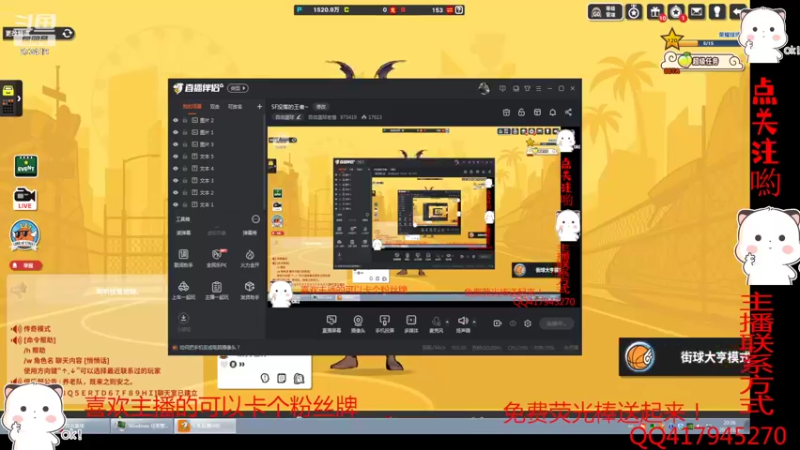
Task: Toggle the lock for 图片 2 layer
Action: [x=185, y=120]
